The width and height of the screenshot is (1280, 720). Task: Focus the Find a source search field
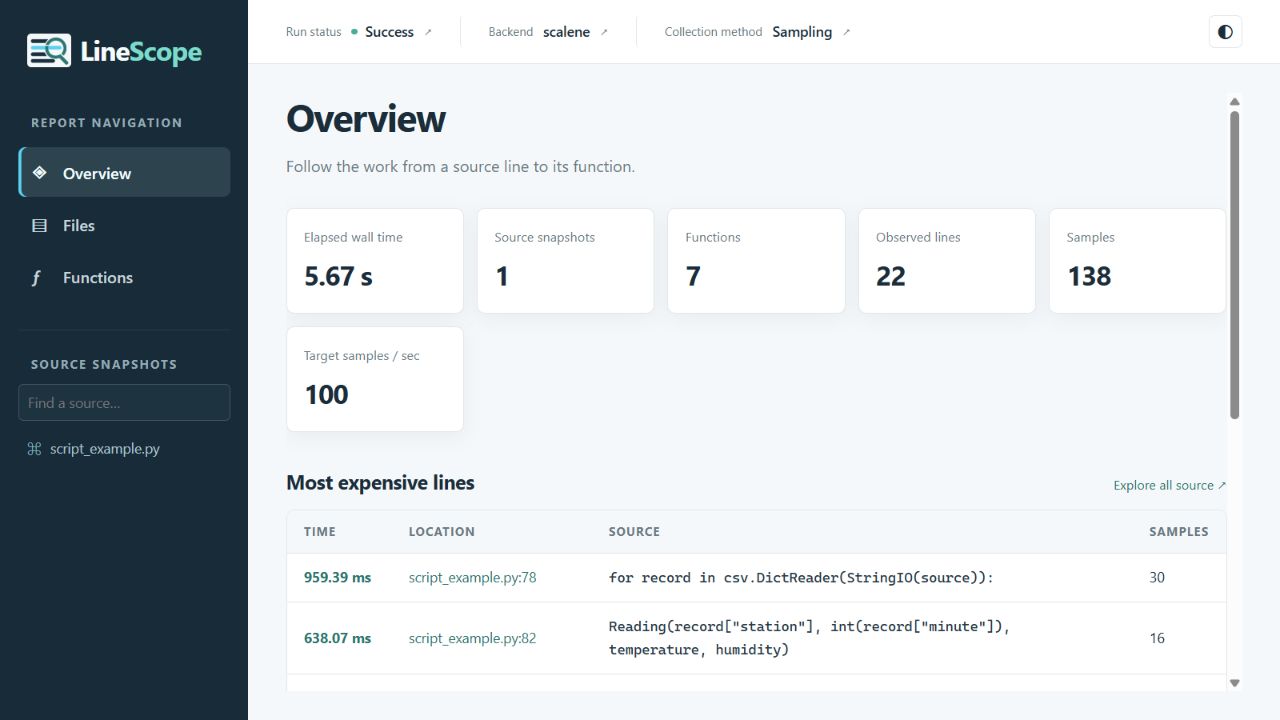124,402
